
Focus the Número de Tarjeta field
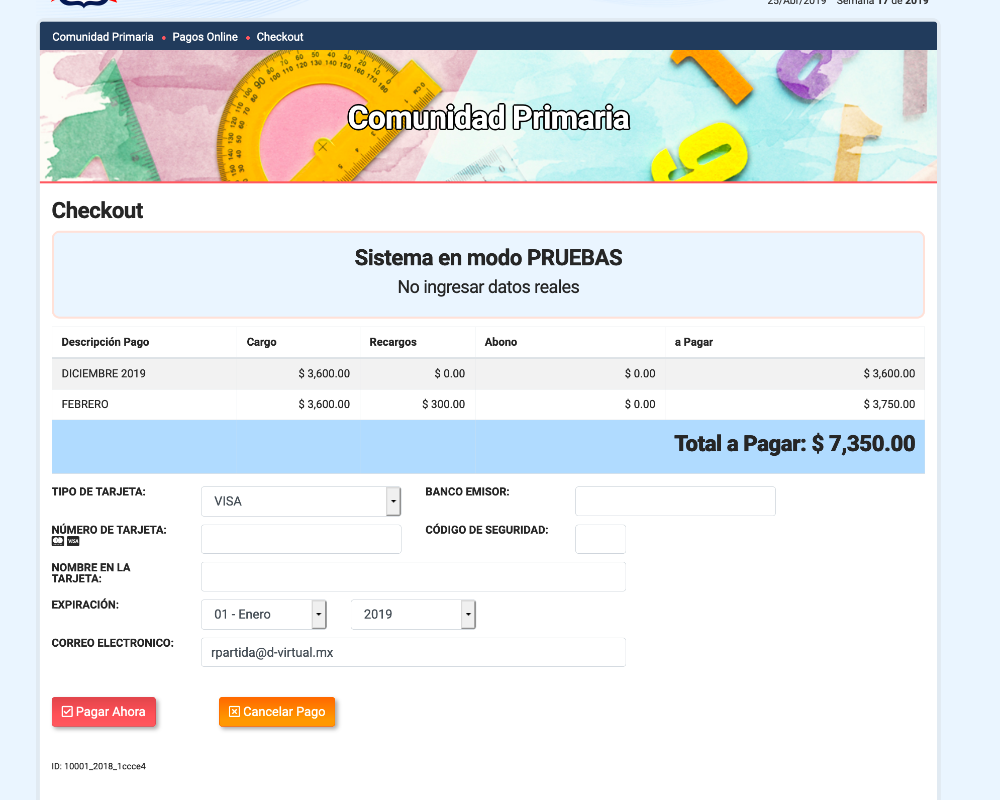(301, 539)
